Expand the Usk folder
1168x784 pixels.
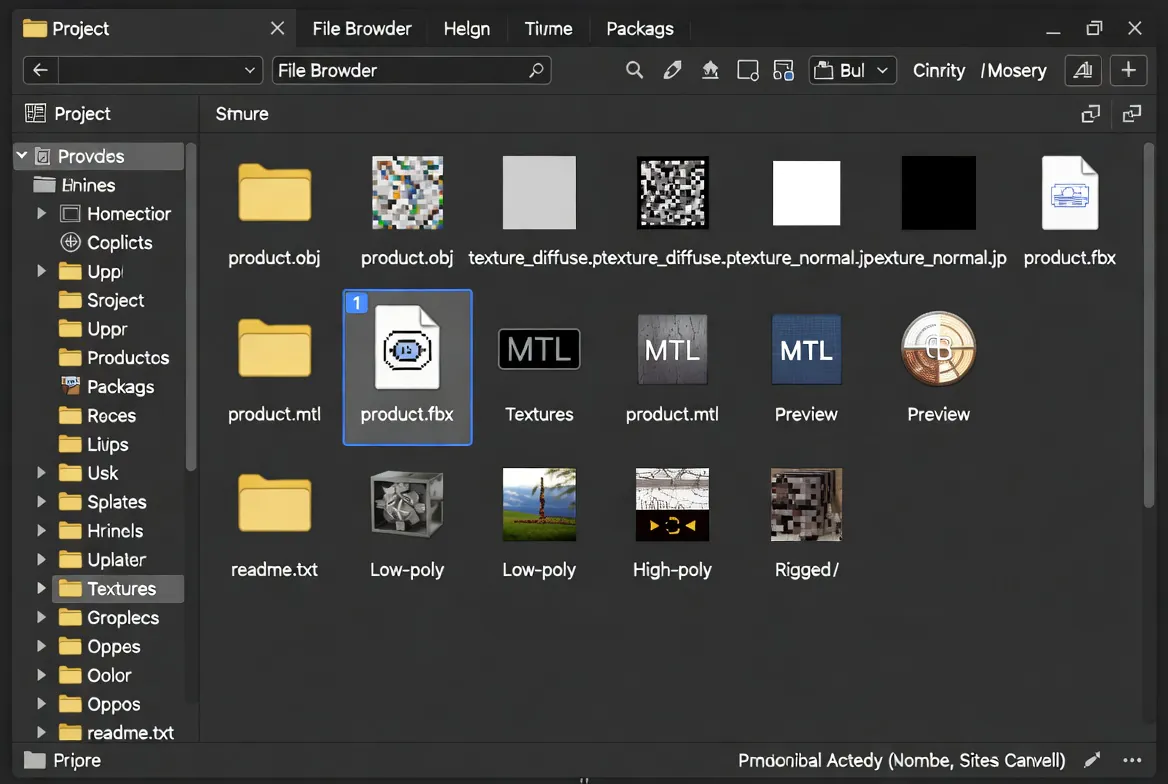[x=42, y=472]
